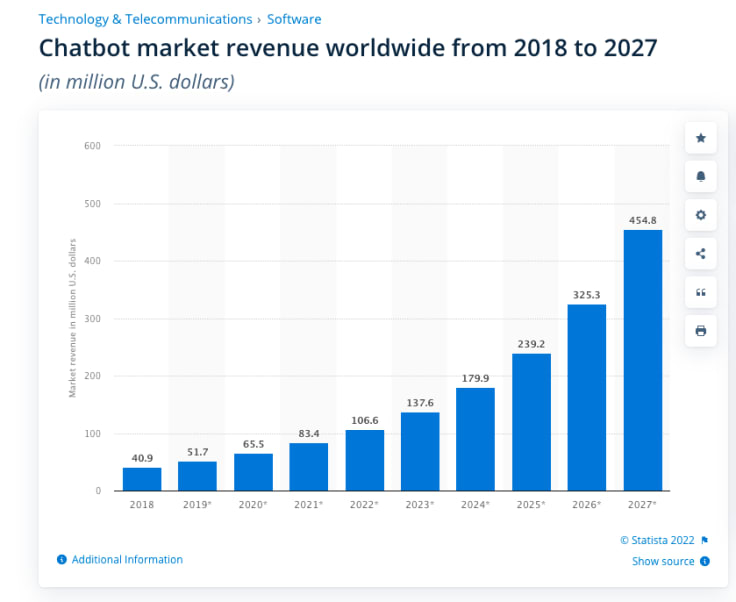Viewport: 736px width, 602px height.
Task: Click the 325.3 value label
Action: tap(587, 295)
